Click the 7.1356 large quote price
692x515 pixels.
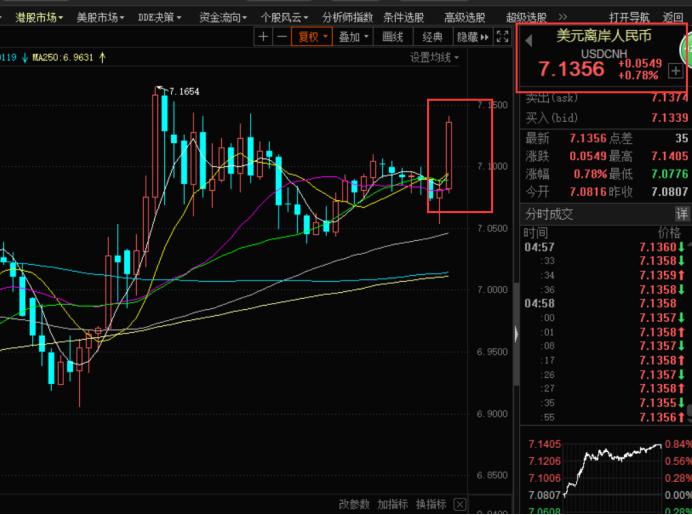571,69
